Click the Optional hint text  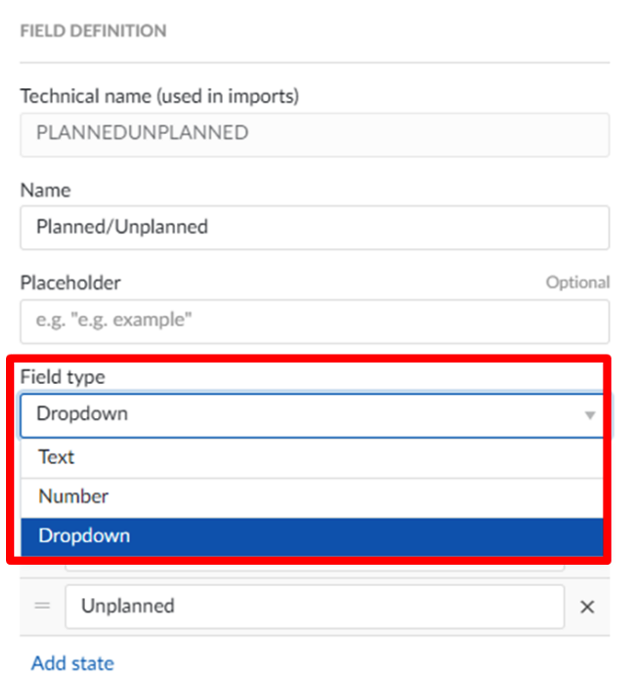[x=577, y=283]
